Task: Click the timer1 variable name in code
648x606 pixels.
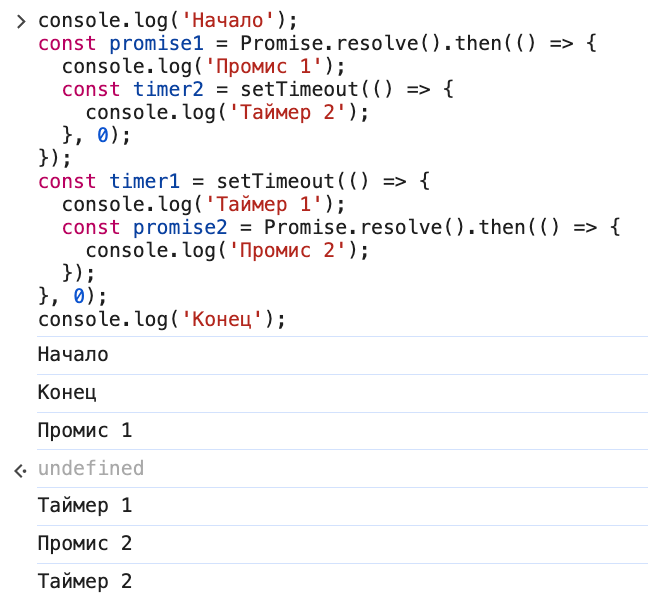Action: pos(145,182)
